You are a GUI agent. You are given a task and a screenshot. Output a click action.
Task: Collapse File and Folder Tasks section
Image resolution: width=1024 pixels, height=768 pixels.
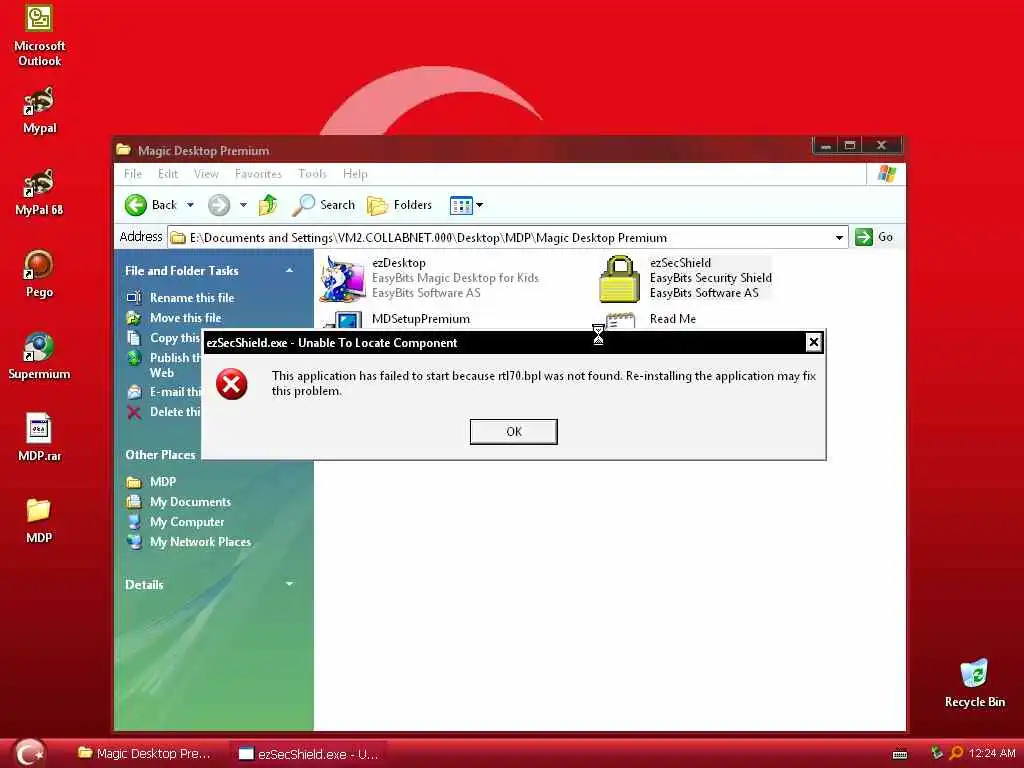289,270
